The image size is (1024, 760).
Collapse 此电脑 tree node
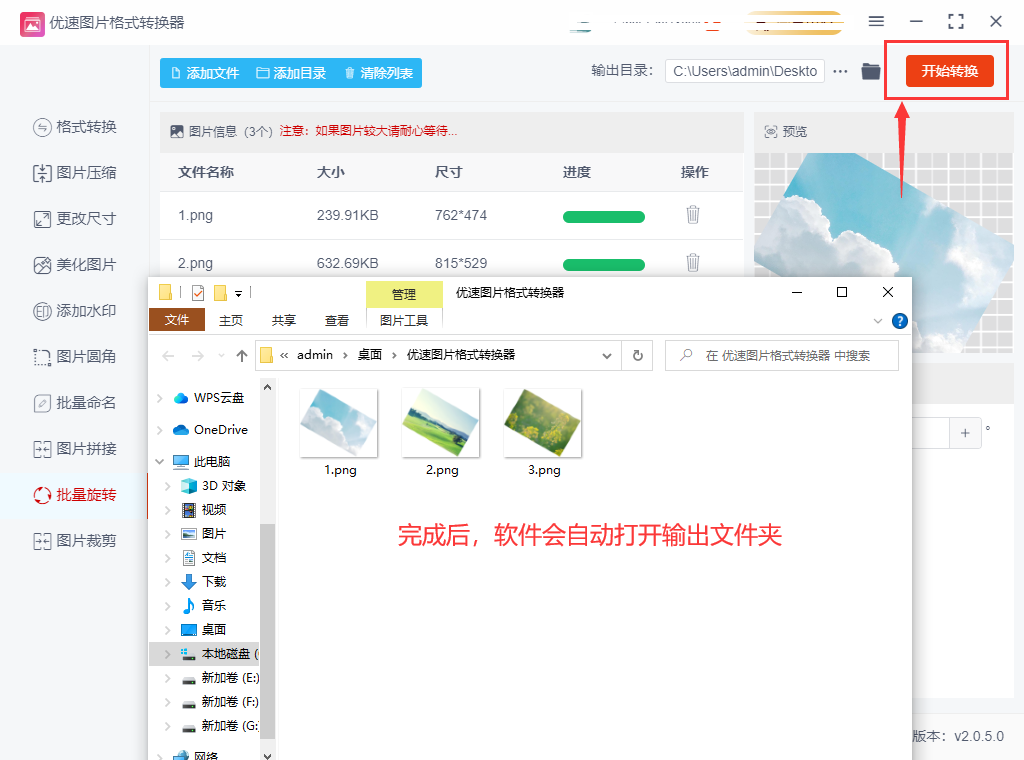160,462
